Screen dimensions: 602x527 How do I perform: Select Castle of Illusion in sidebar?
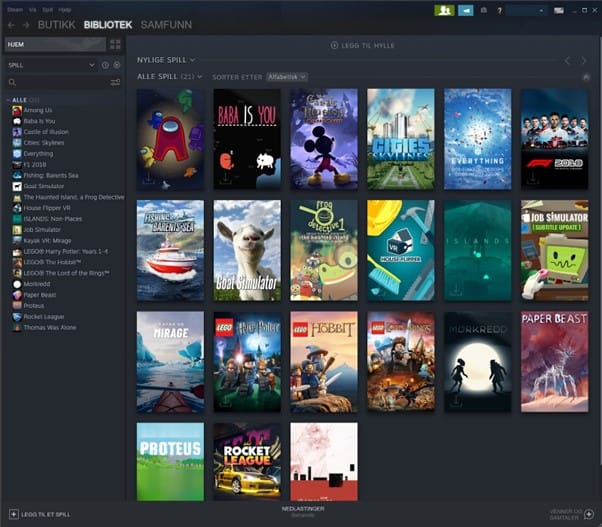click(x=46, y=132)
